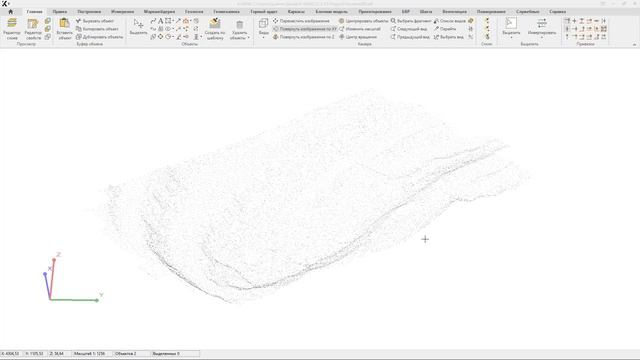The height and width of the screenshot is (360, 640).
Task: Switch to the Маркшейдерия ribbon tab
Action: tap(159, 11)
